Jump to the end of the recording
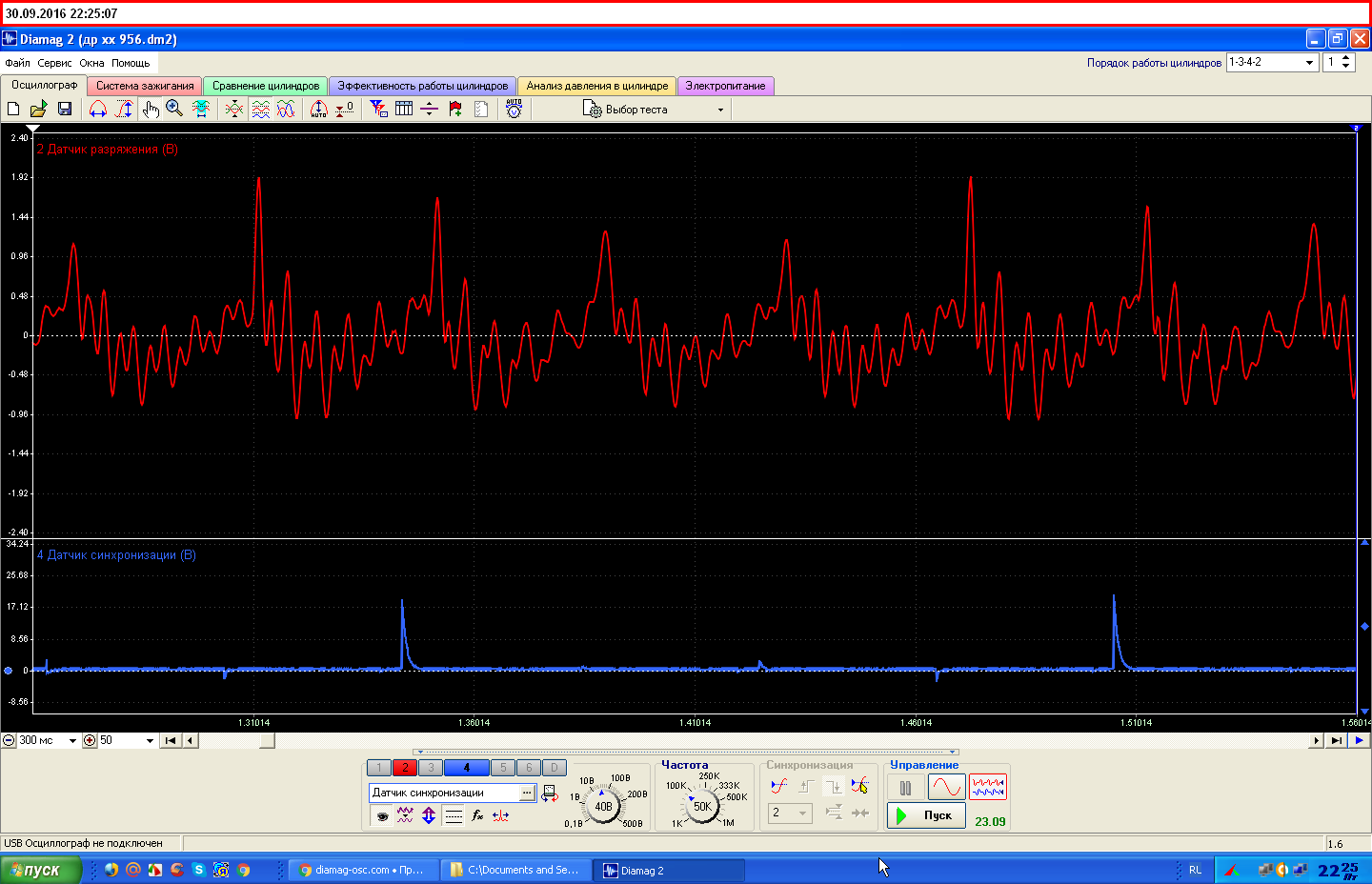This screenshot has height=884, width=1372. click(x=1337, y=740)
